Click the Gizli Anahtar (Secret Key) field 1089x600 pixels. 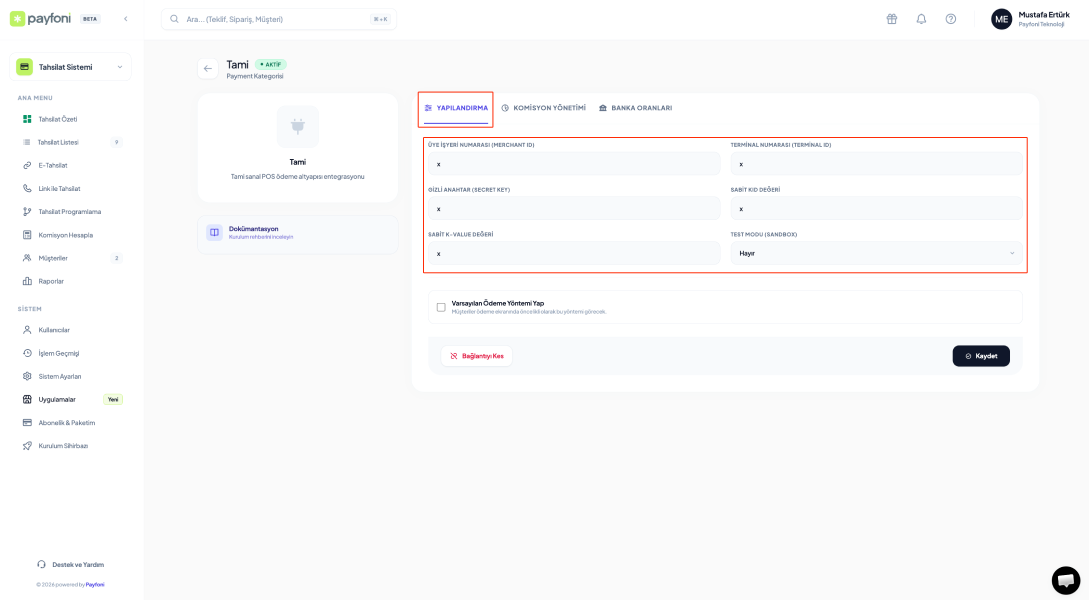click(x=577, y=208)
